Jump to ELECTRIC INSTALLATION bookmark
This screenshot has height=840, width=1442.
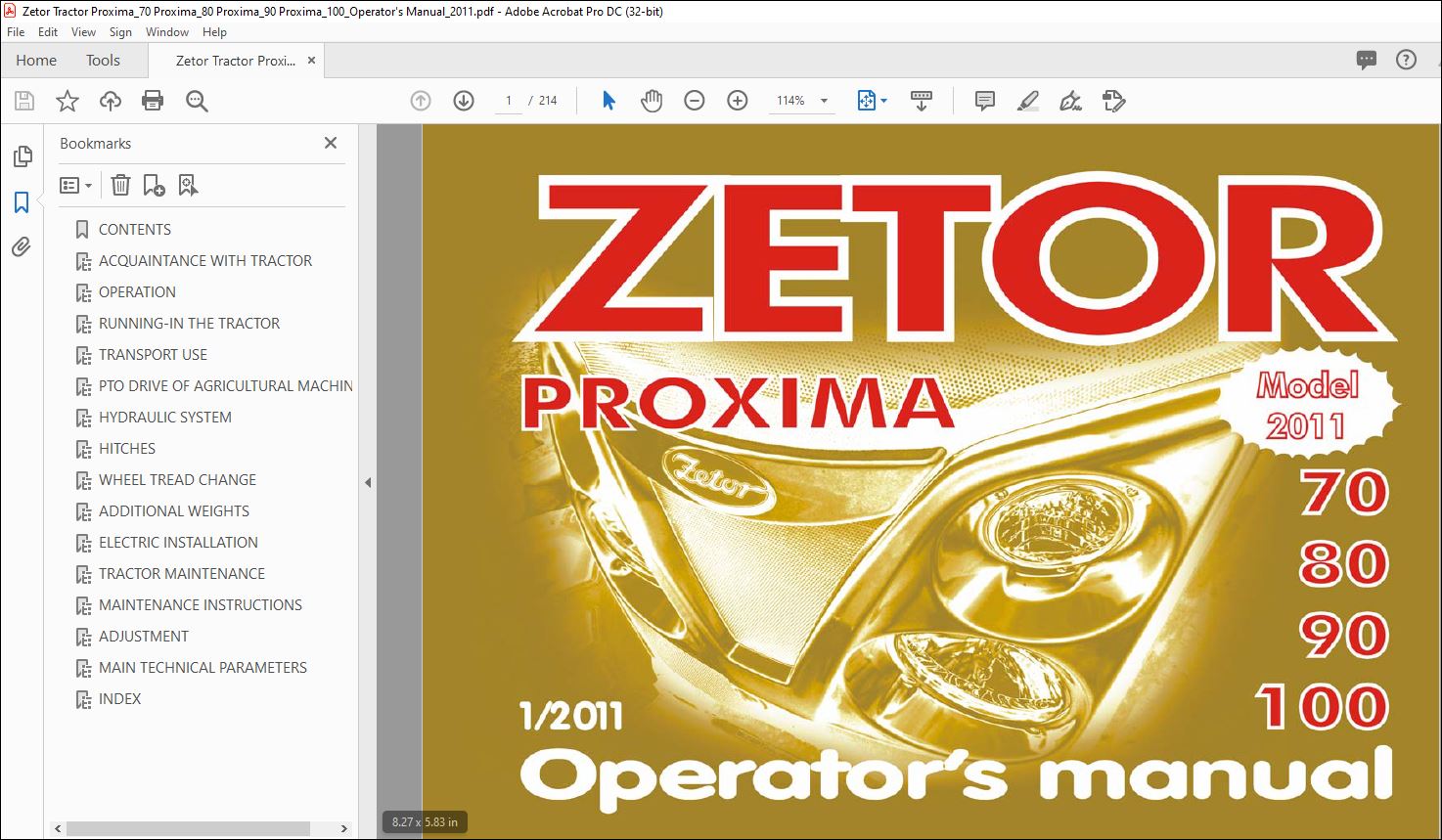[178, 542]
